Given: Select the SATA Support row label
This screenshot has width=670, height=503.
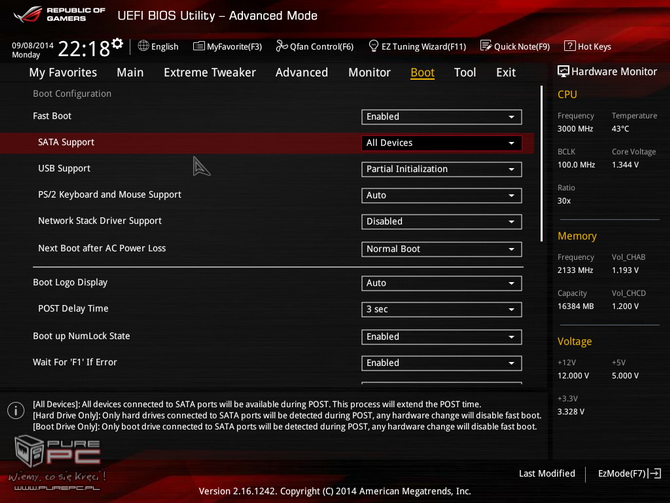Looking at the screenshot, I should tap(66, 142).
